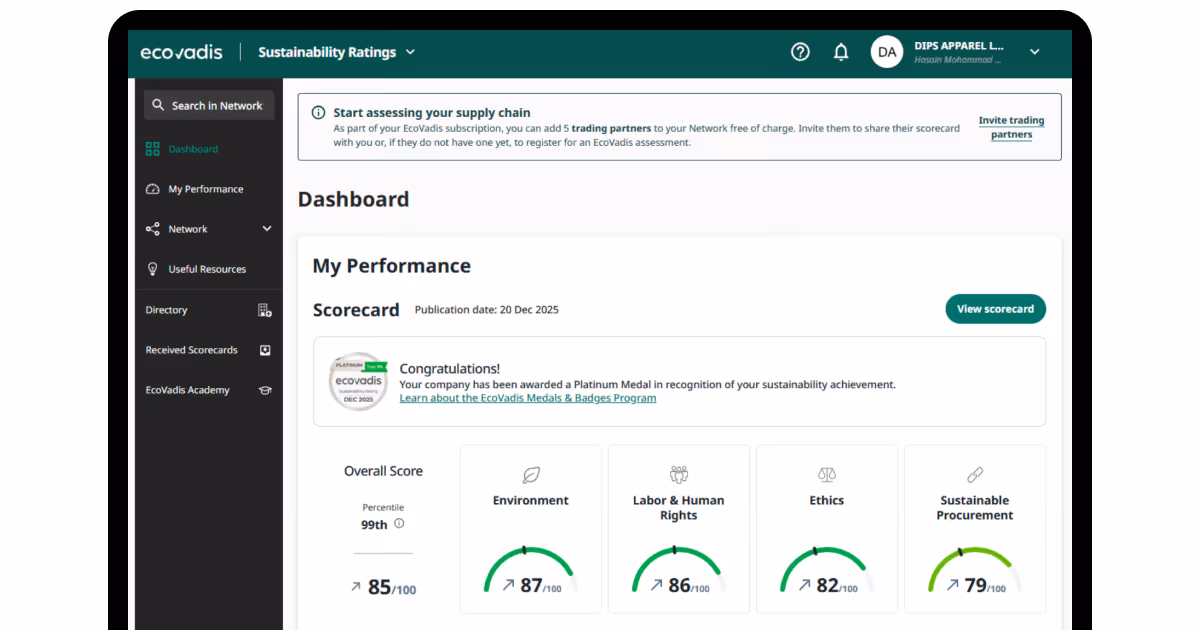Click the trend arrow beside Environment 87
1200x630 pixels.
pyautogui.click(x=508, y=585)
